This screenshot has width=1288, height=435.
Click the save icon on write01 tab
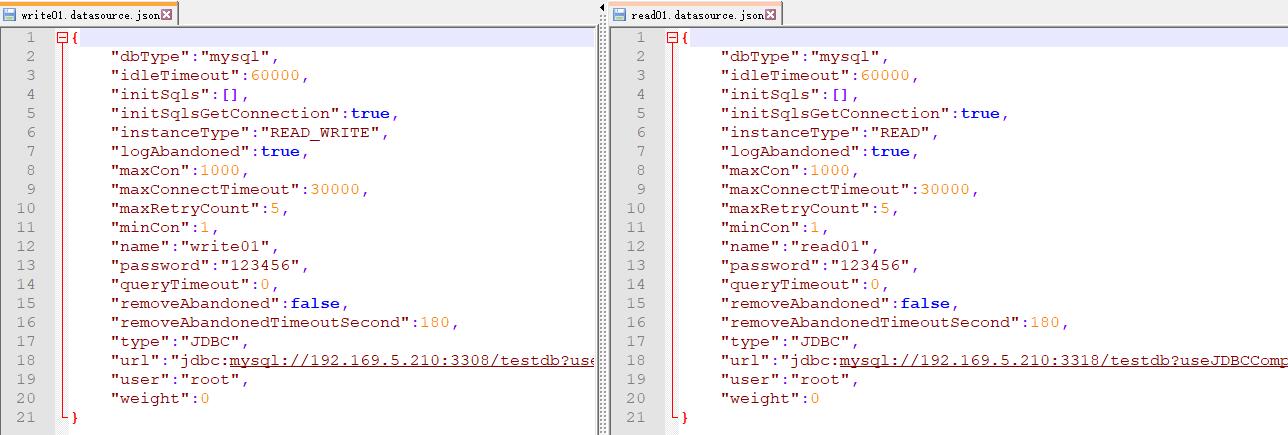(x=10, y=15)
